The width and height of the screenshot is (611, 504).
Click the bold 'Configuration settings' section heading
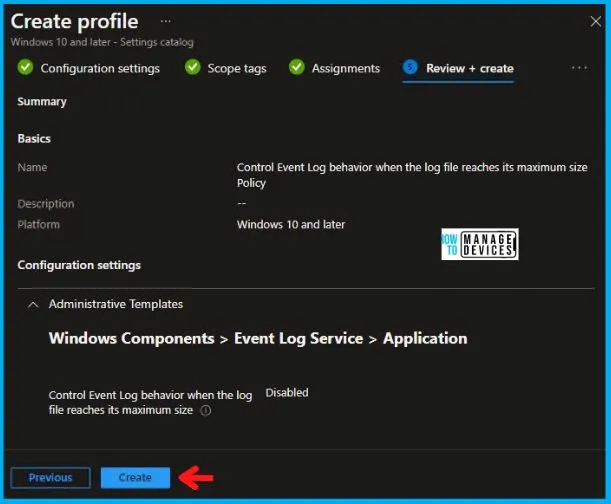79,265
